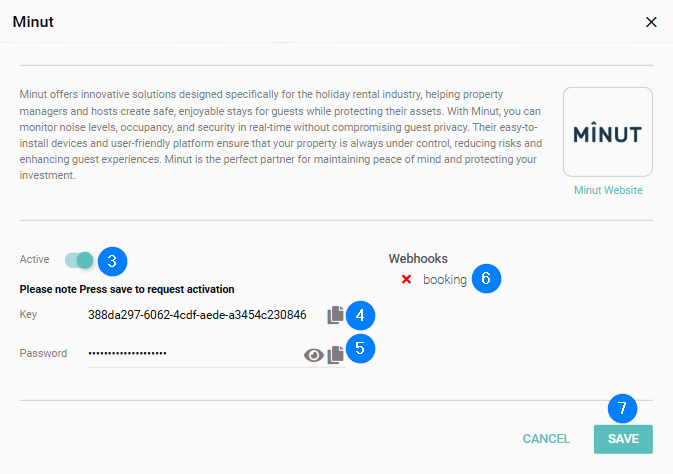
Task: Click the blue number 6 badge
Action: 485,278
